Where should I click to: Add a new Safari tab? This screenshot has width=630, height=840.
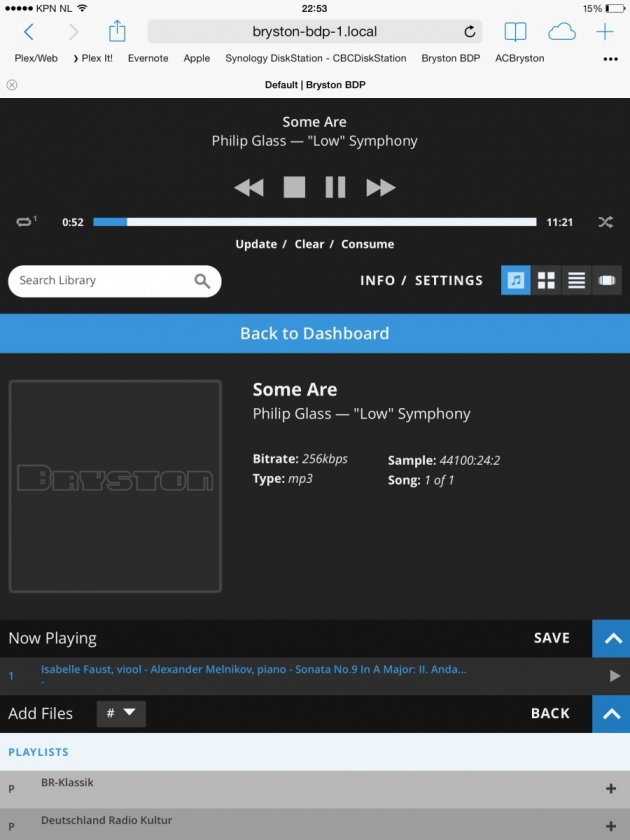pos(605,32)
